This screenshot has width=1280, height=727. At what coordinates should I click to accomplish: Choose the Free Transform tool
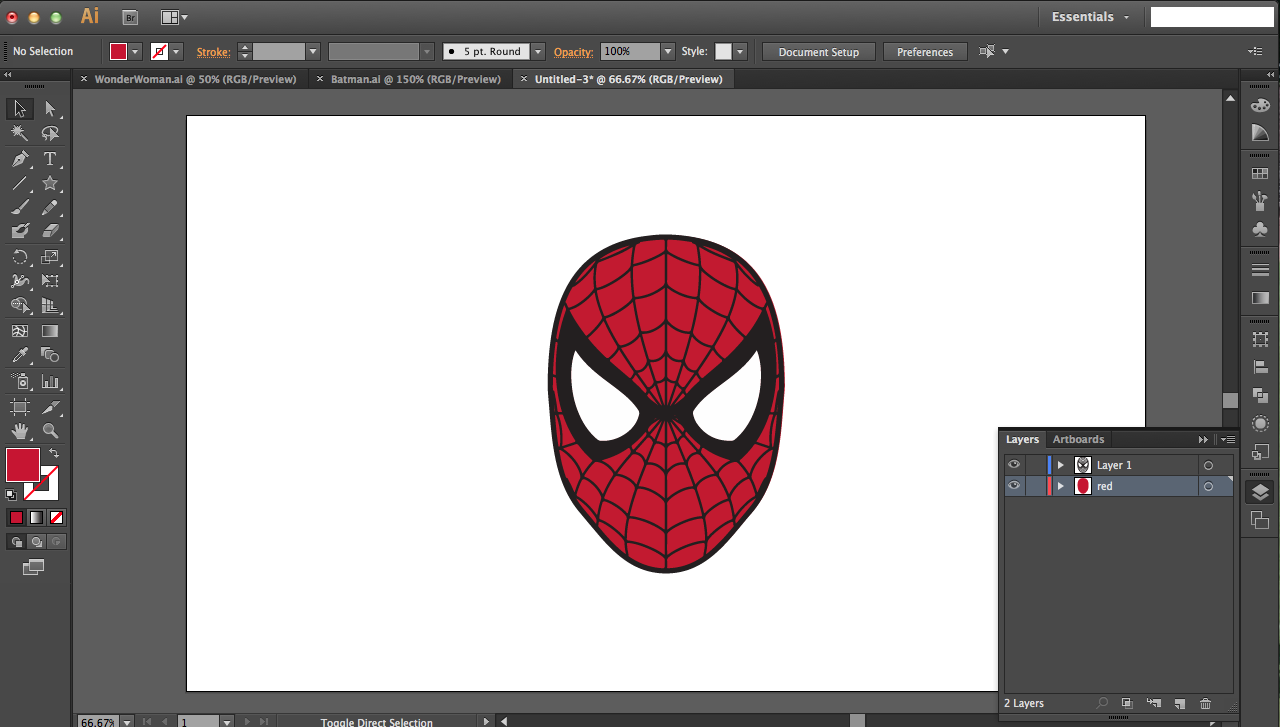coord(50,281)
